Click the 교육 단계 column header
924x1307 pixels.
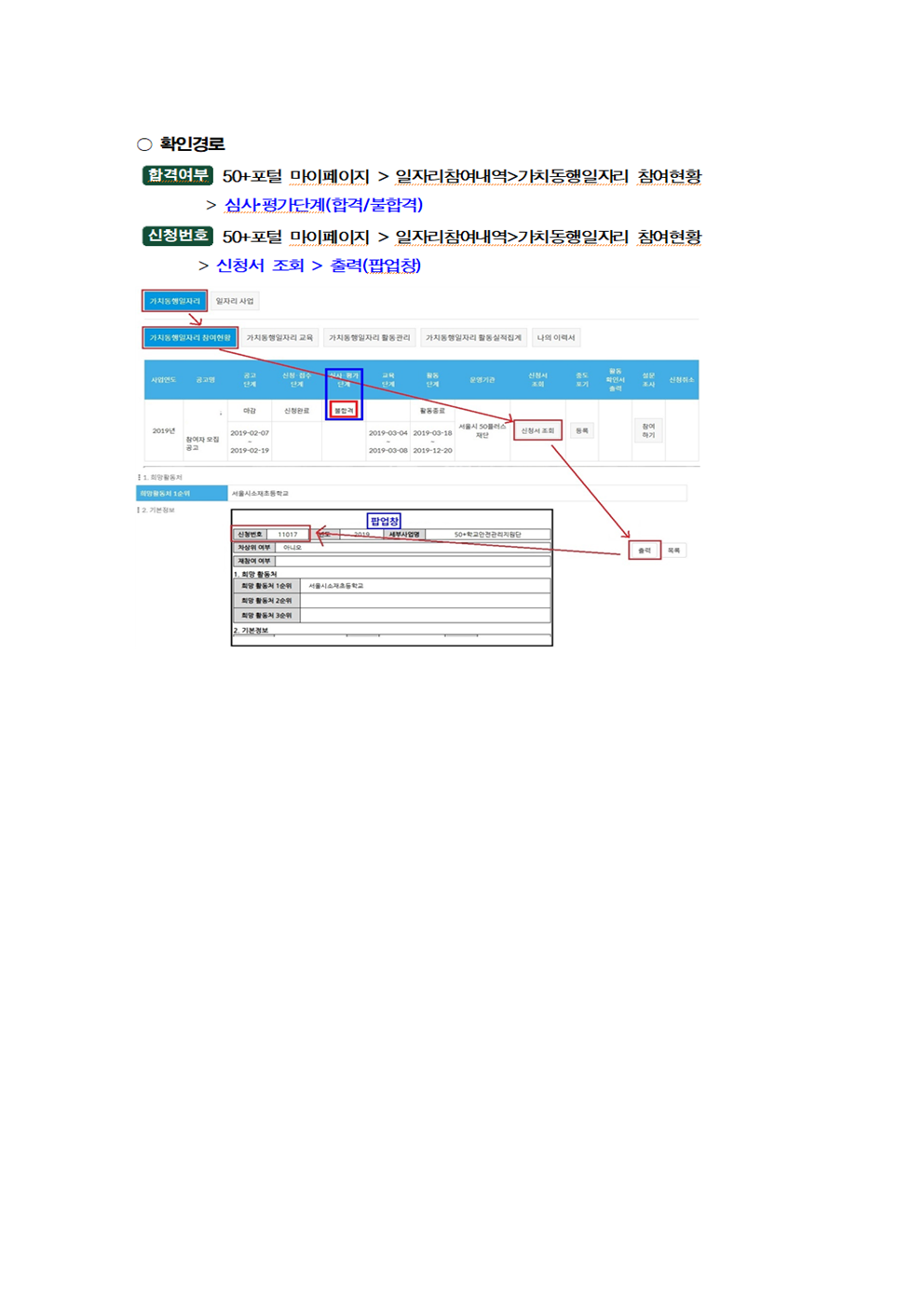tap(388, 379)
